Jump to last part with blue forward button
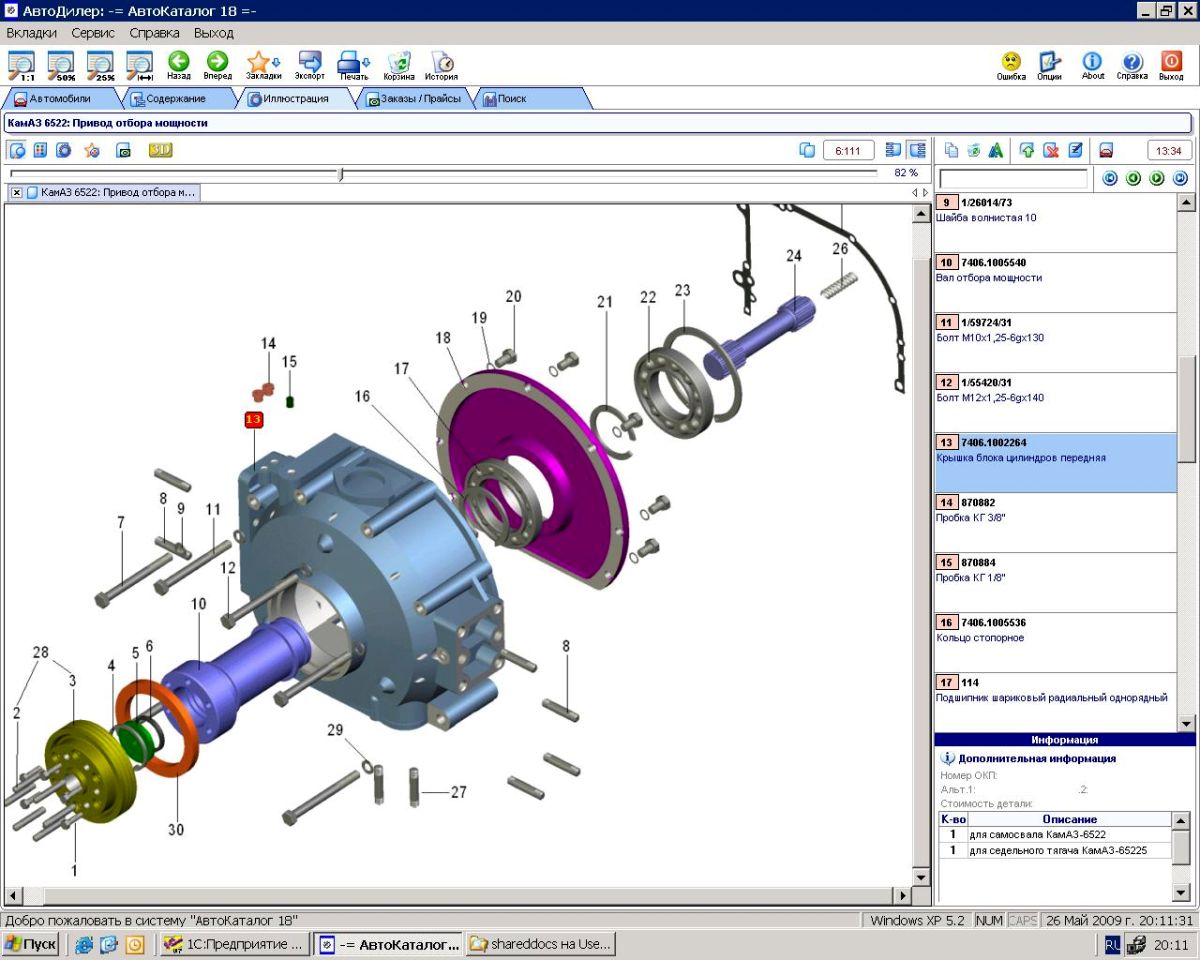The image size is (1200, 960). click(x=1180, y=179)
